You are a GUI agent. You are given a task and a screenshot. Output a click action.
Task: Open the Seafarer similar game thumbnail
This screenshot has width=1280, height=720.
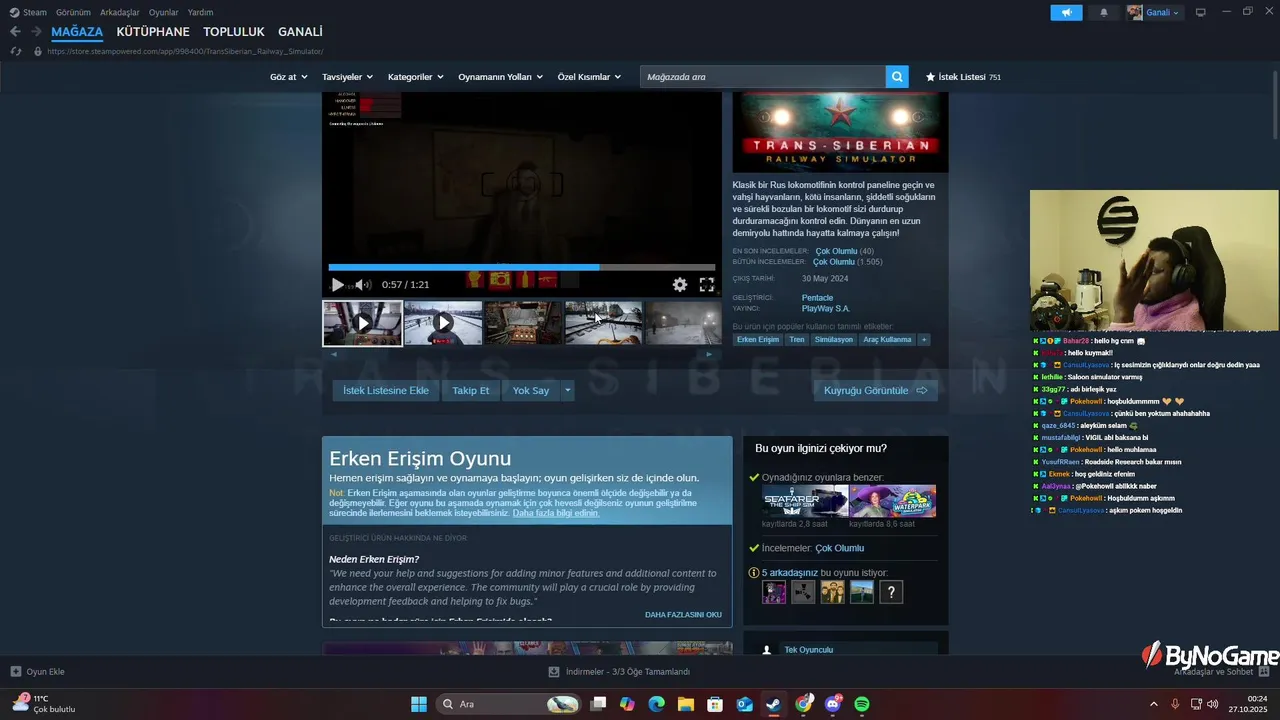click(805, 501)
